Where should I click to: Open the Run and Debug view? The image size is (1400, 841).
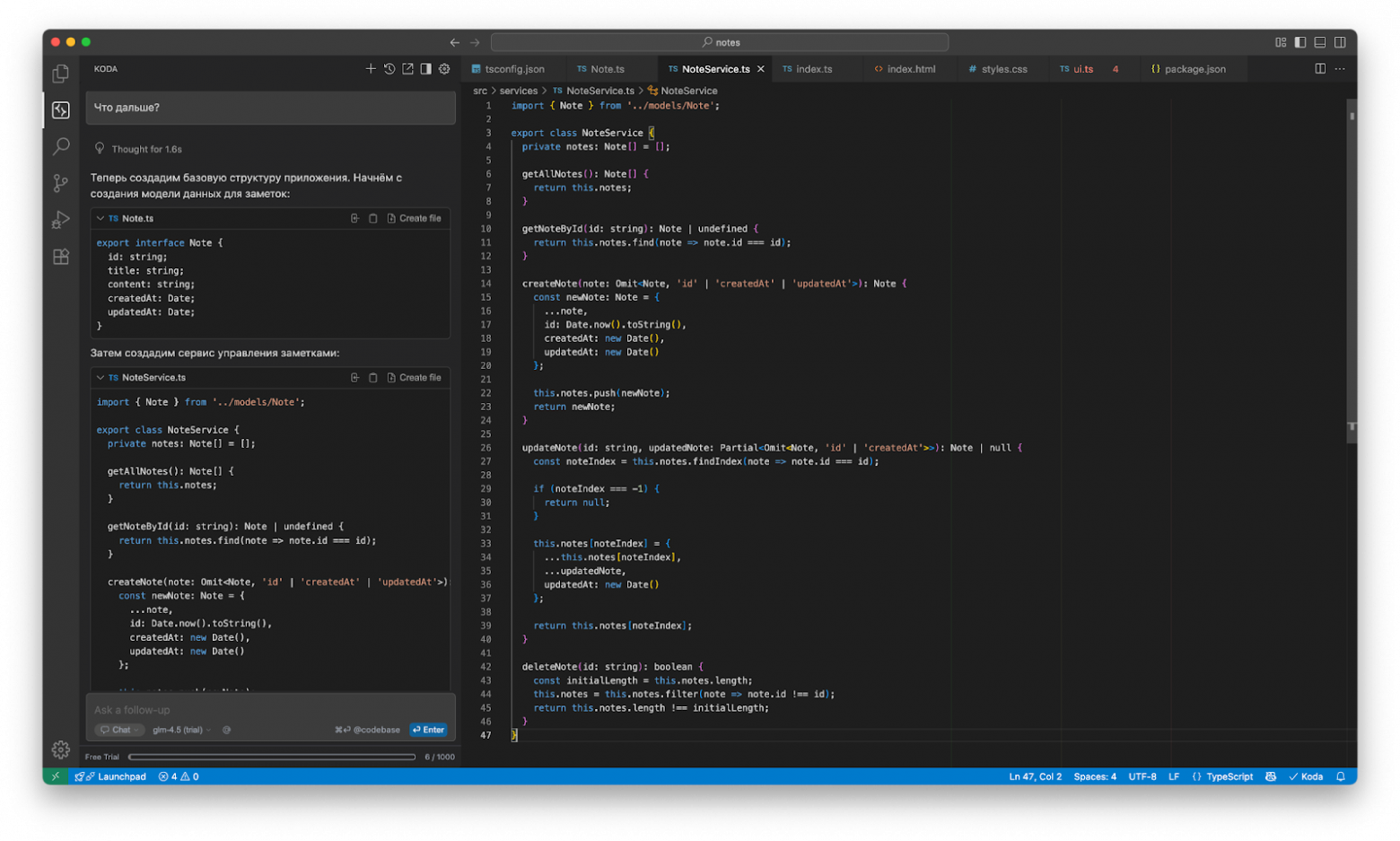[61, 220]
